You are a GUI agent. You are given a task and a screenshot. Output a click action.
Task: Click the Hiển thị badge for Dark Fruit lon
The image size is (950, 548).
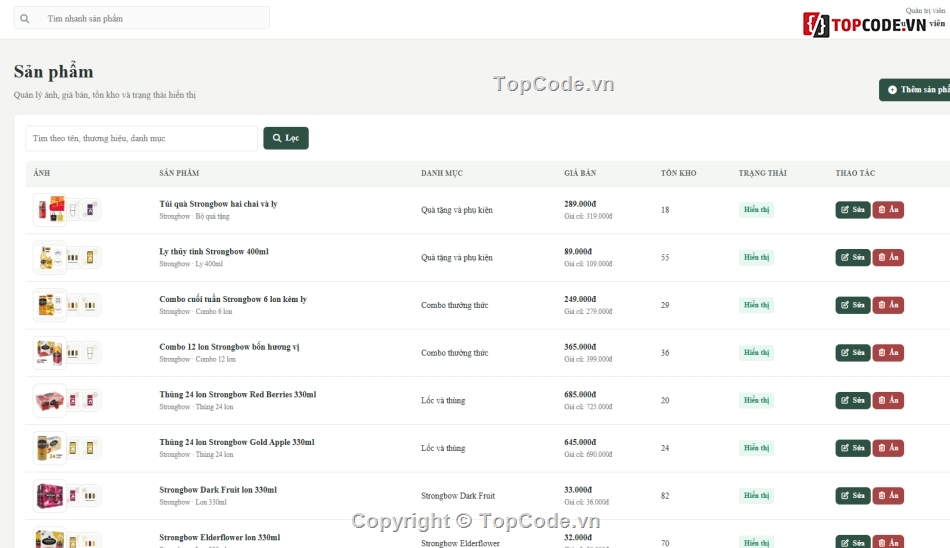pyautogui.click(x=756, y=496)
